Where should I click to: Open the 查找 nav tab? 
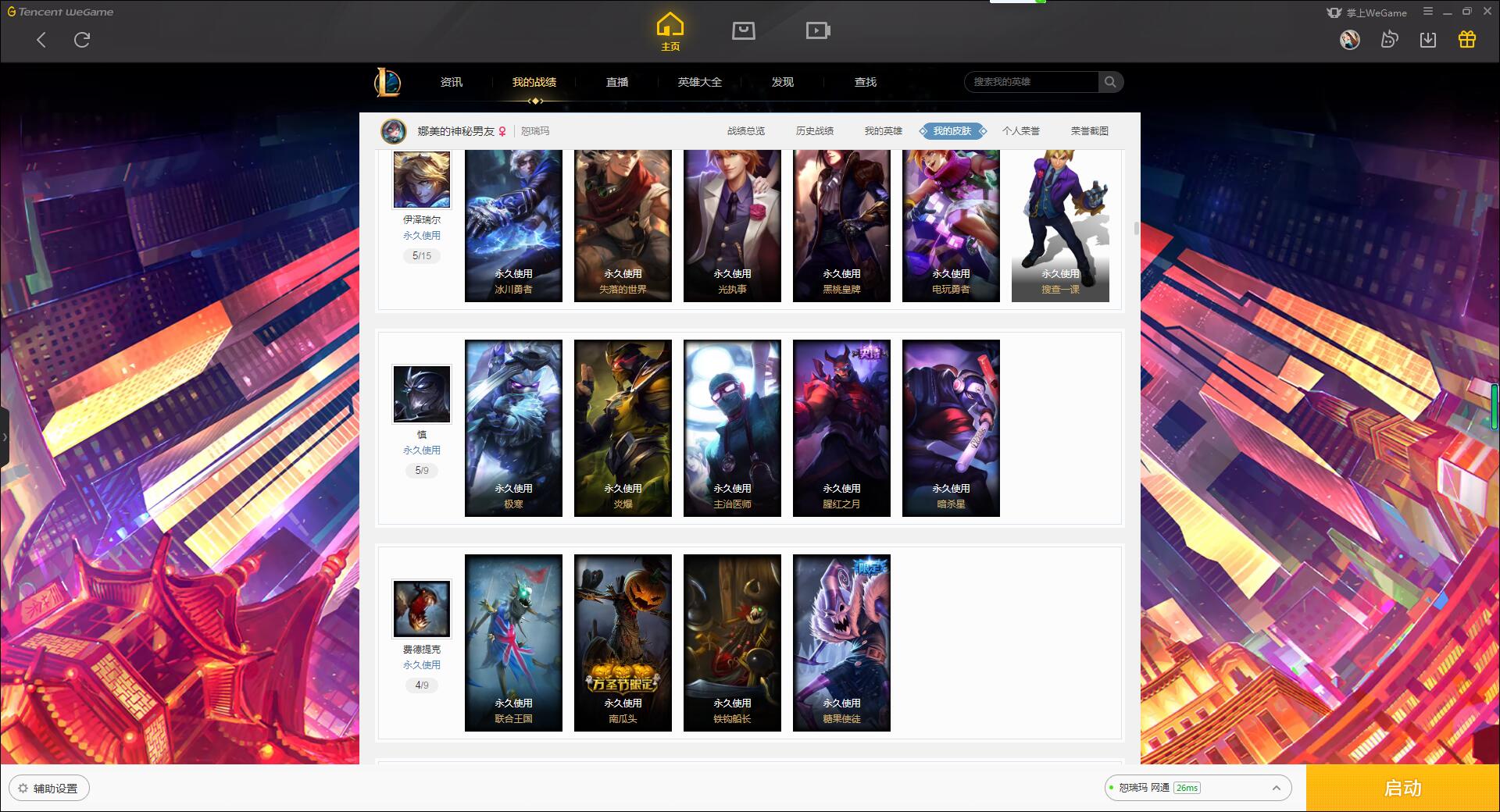866,82
